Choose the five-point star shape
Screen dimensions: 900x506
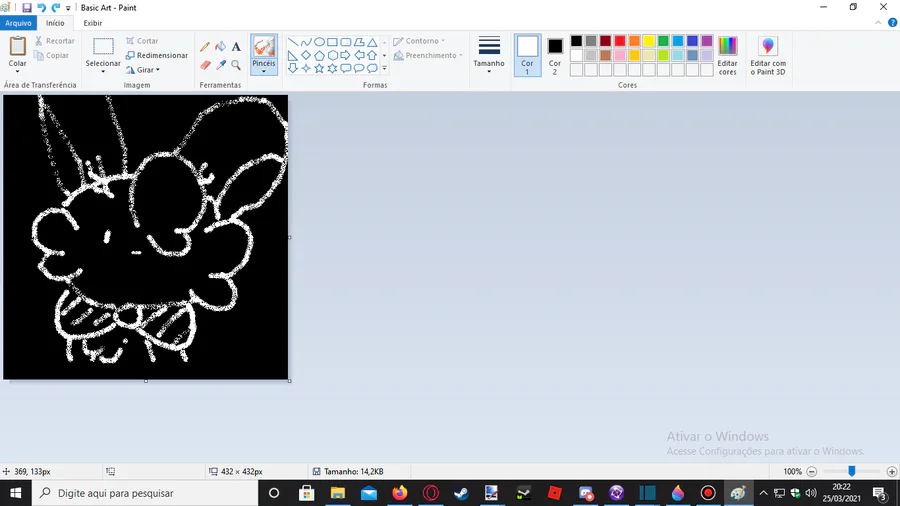[319, 68]
